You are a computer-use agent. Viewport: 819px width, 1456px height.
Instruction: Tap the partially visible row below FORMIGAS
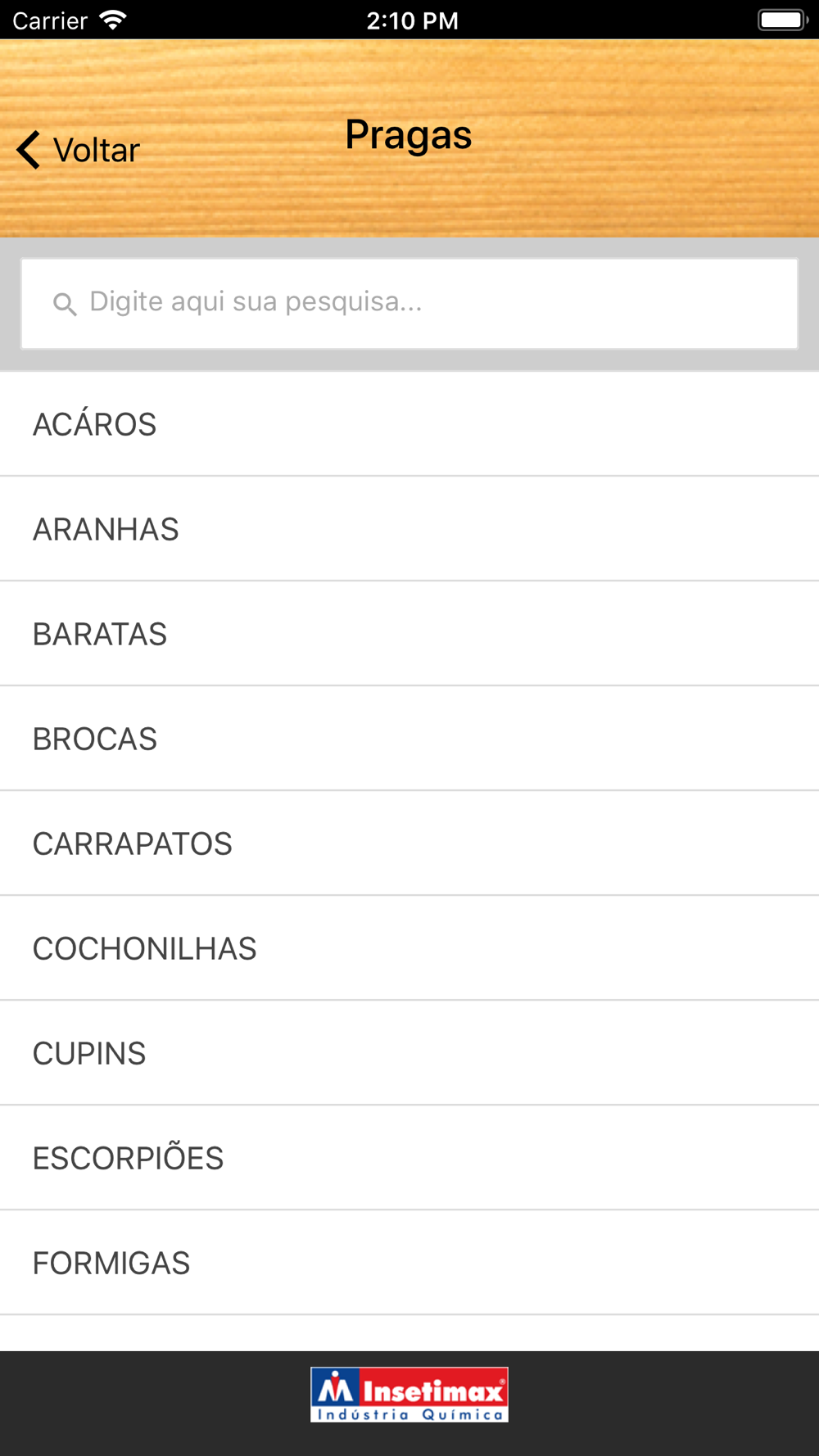click(409, 1334)
